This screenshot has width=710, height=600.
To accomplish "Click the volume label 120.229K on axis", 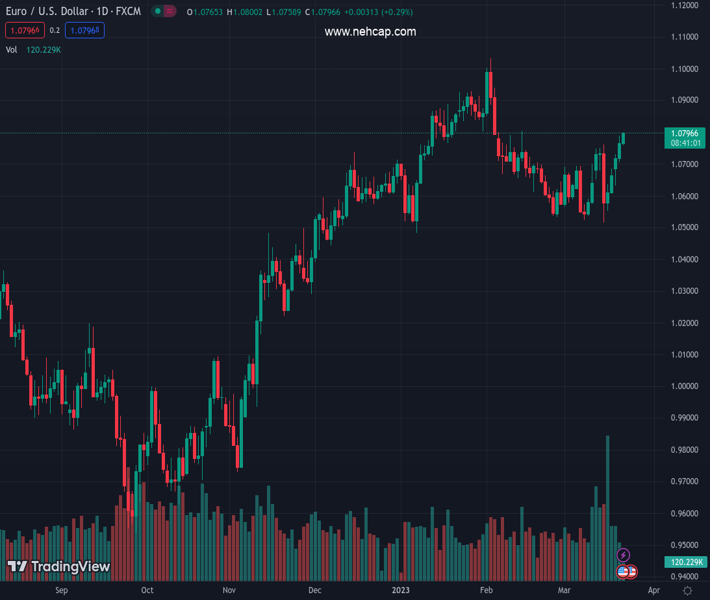I will point(685,563).
